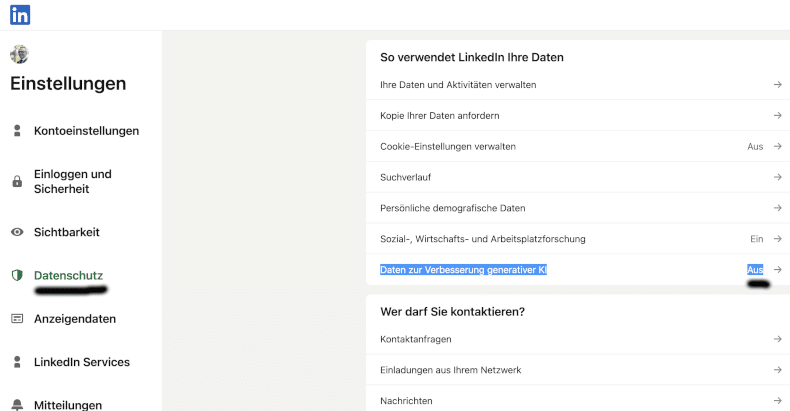Click the Ein status of Arbeitsplatzforschung

(757, 239)
